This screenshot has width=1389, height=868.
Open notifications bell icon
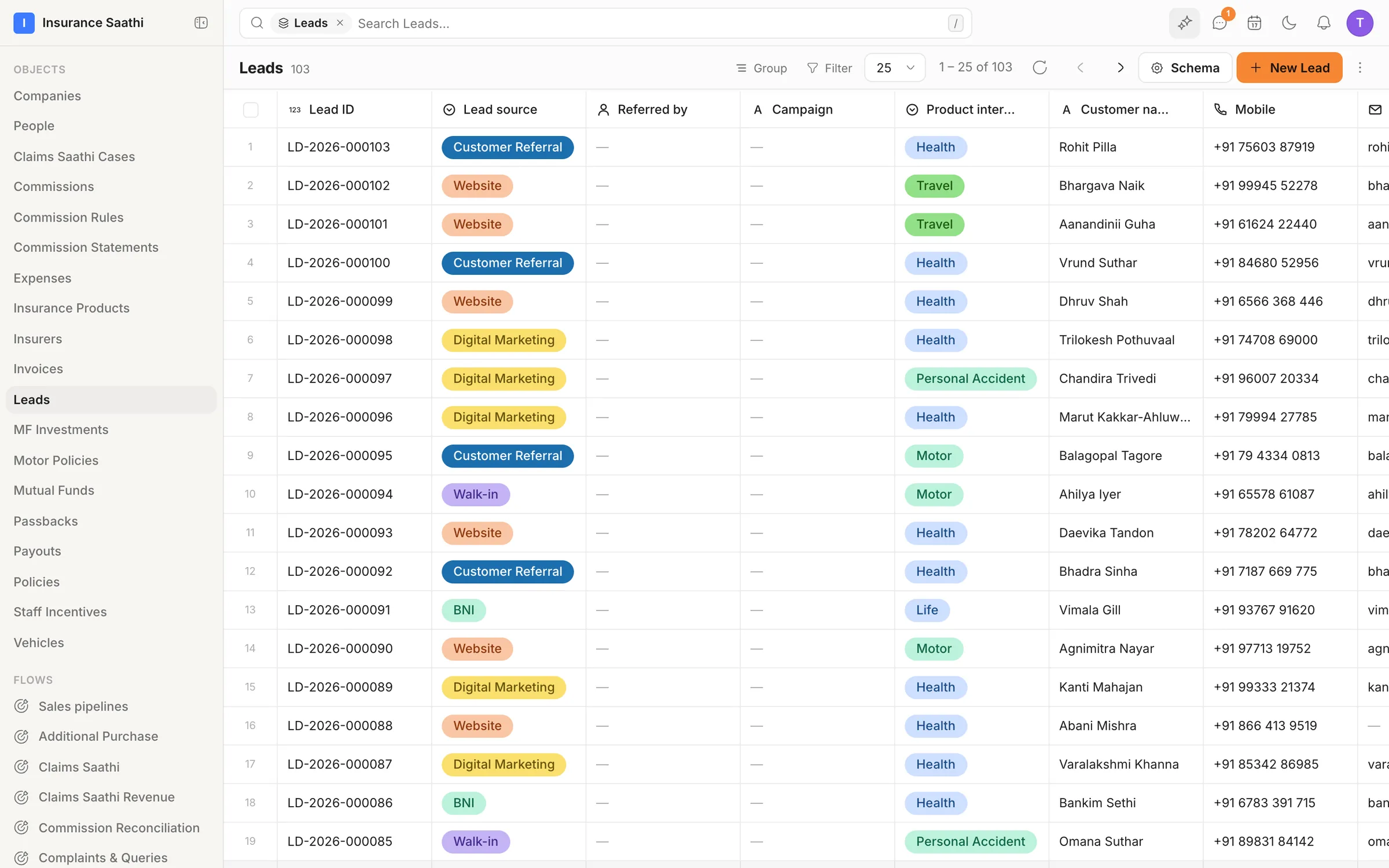pos(1324,23)
